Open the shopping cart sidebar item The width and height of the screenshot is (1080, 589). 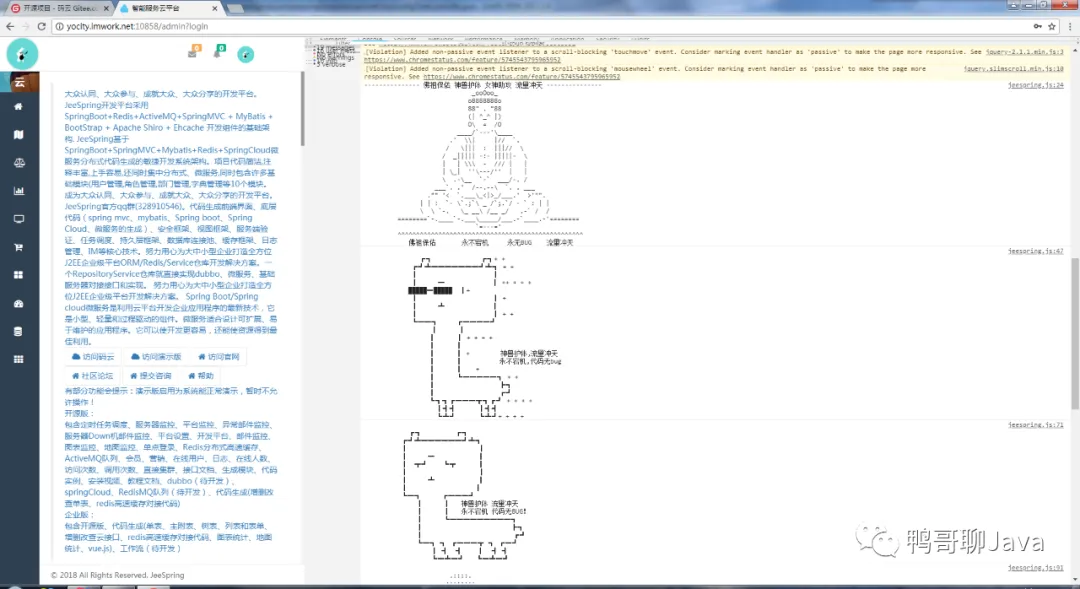19,247
